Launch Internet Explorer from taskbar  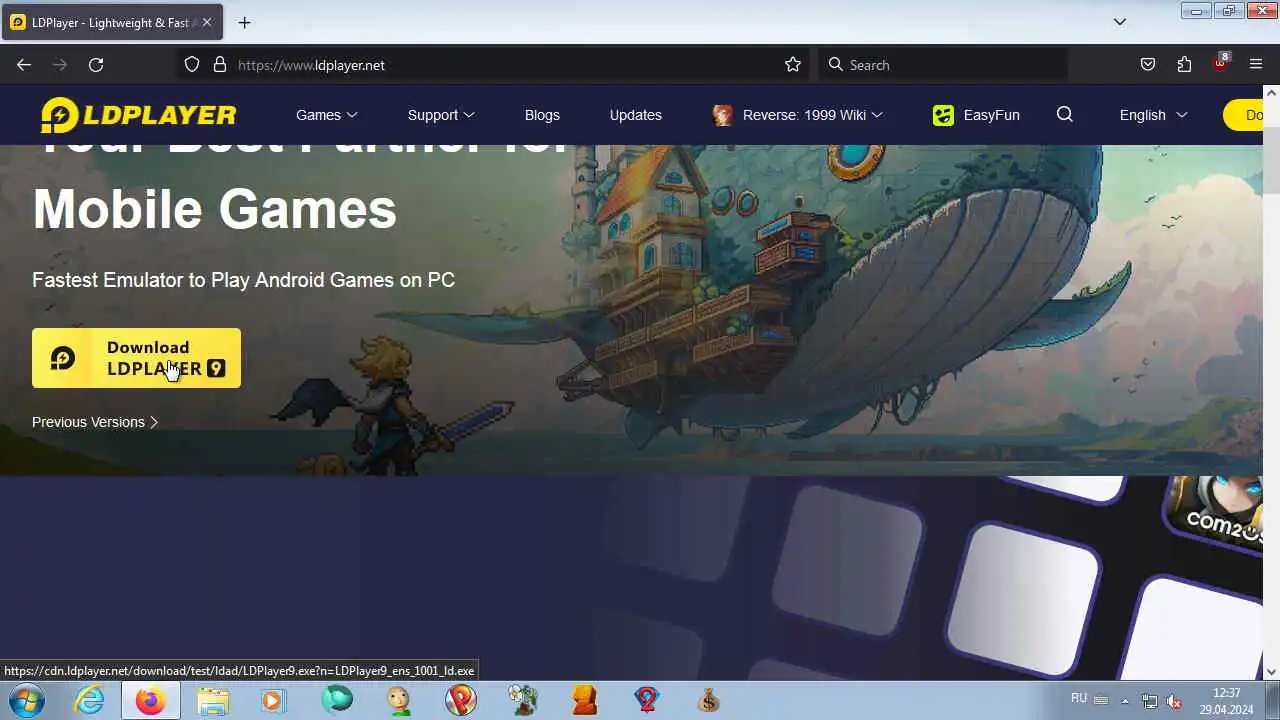[90, 701]
